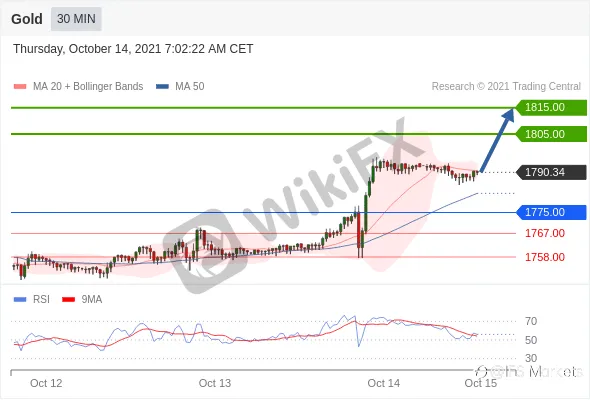Click the 30 MIN timeframe button
The width and height of the screenshot is (590, 400).
tap(76, 19)
